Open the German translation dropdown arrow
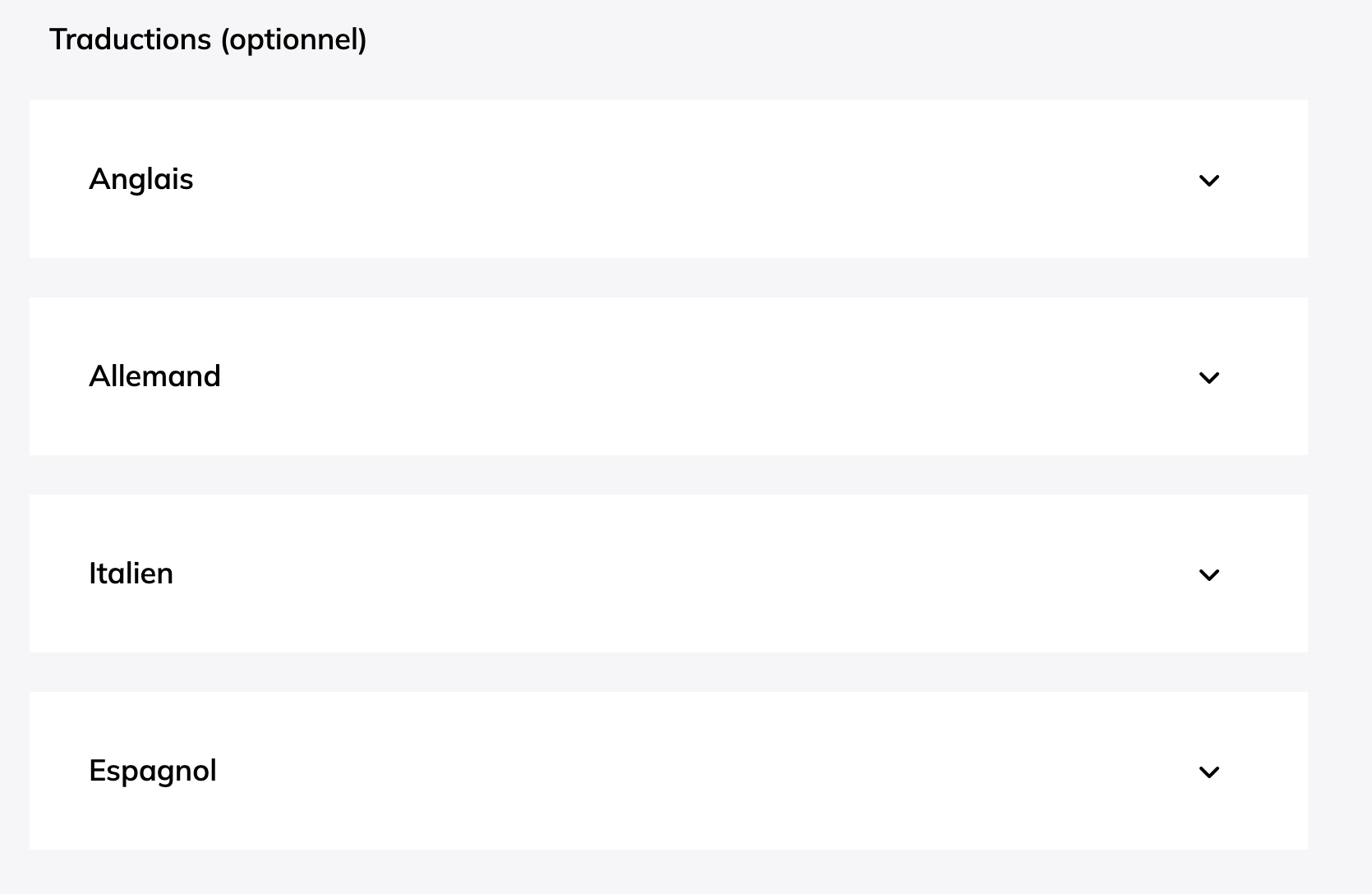This screenshot has width=1372, height=894. pyautogui.click(x=1209, y=377)
